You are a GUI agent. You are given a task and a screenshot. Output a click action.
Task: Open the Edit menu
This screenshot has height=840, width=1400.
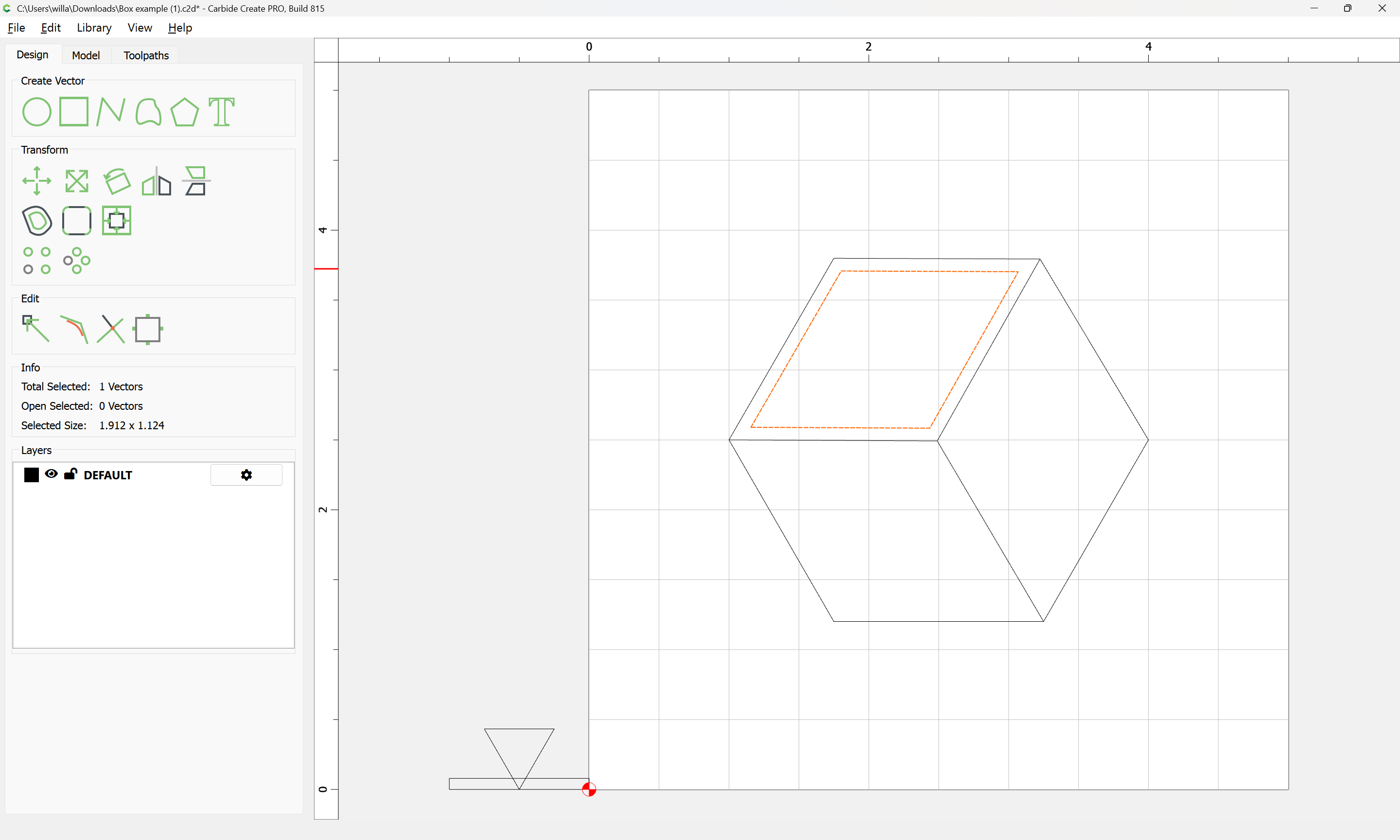51,28
